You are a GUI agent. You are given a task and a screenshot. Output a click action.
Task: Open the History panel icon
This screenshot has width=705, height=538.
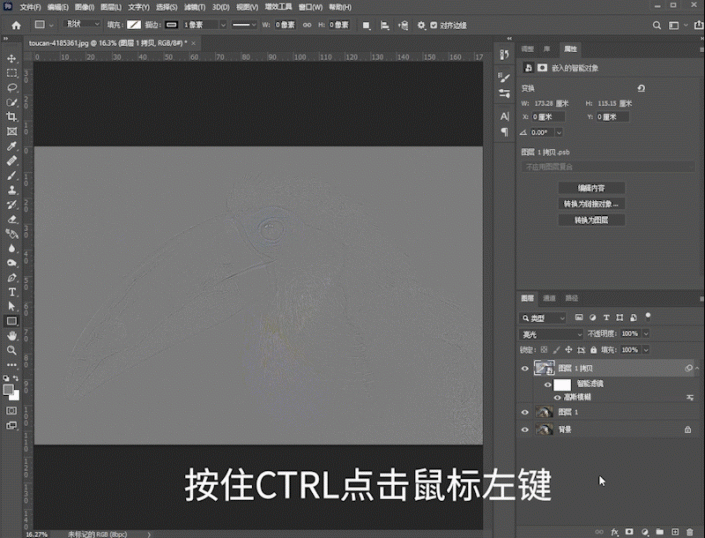[504, 54]
